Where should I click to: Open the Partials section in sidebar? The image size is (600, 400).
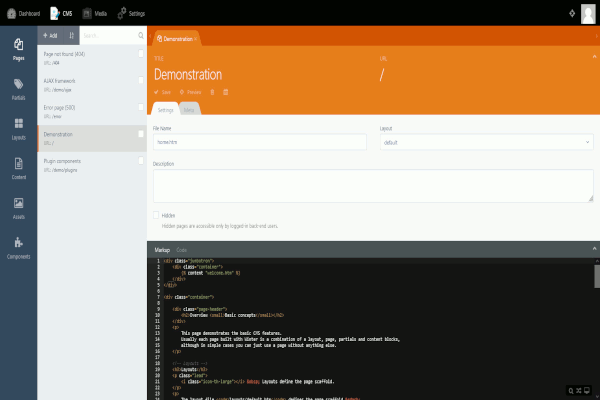[x=18, y=88]
